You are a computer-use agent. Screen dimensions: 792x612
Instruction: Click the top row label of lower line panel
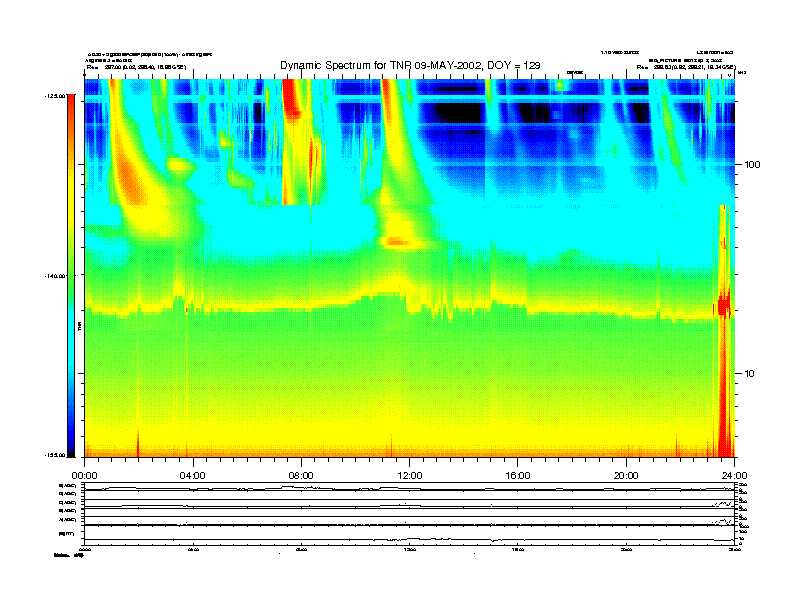(x=68, y=486)
